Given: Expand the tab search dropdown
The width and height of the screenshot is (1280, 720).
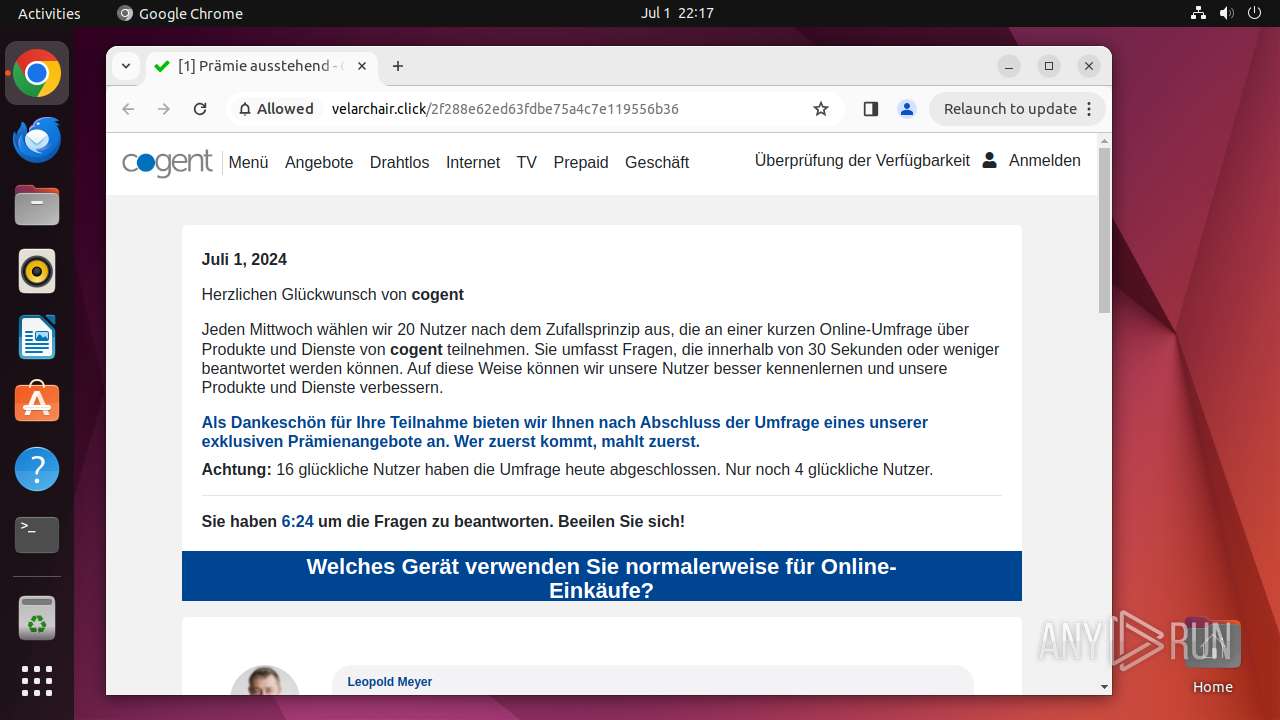Looking at the screenshot, I should pyautogui.click(x=125, y=66).
